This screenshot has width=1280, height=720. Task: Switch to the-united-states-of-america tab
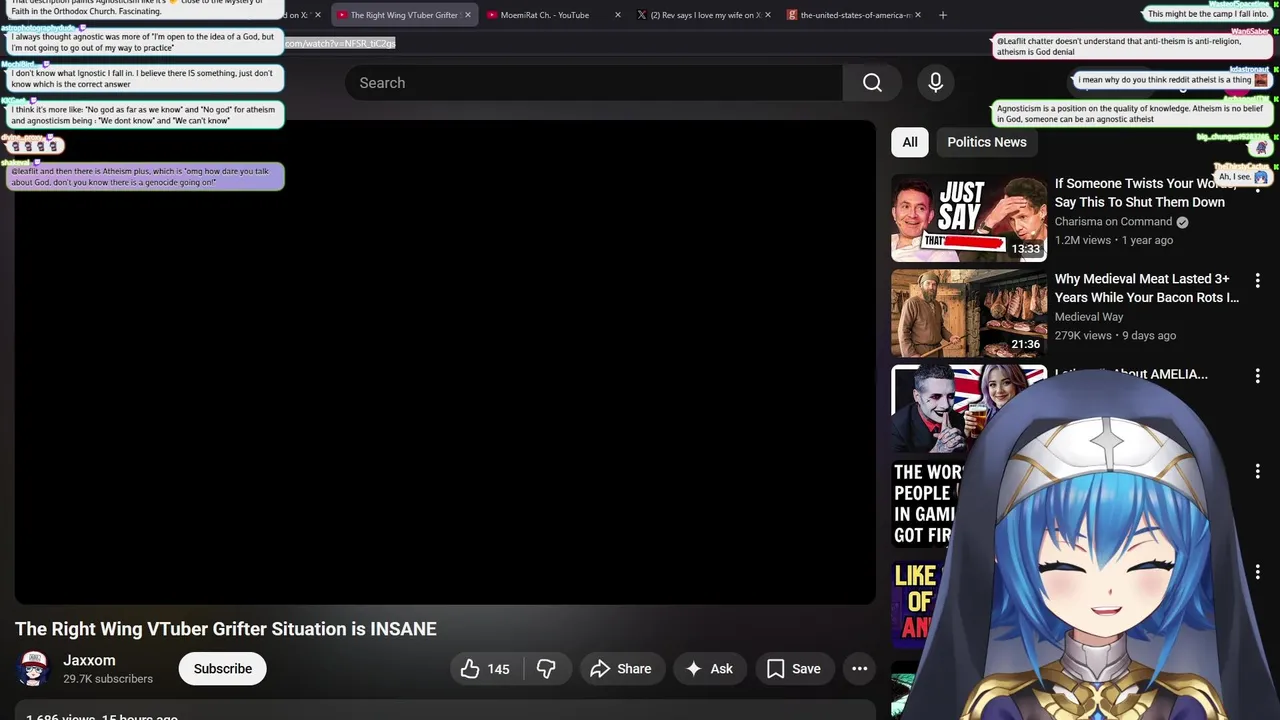855,15
